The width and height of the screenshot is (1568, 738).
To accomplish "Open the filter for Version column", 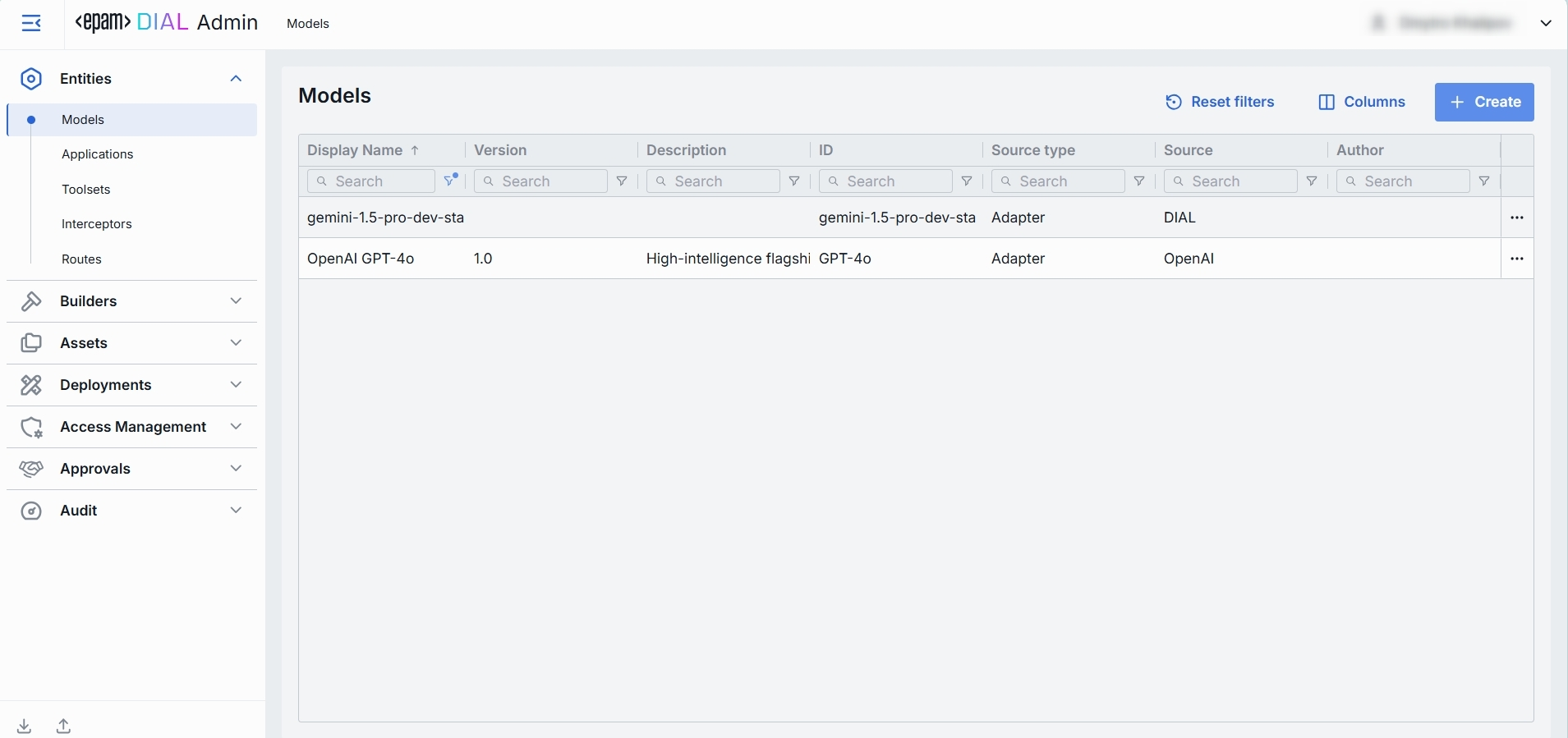I will coord(622,181).
